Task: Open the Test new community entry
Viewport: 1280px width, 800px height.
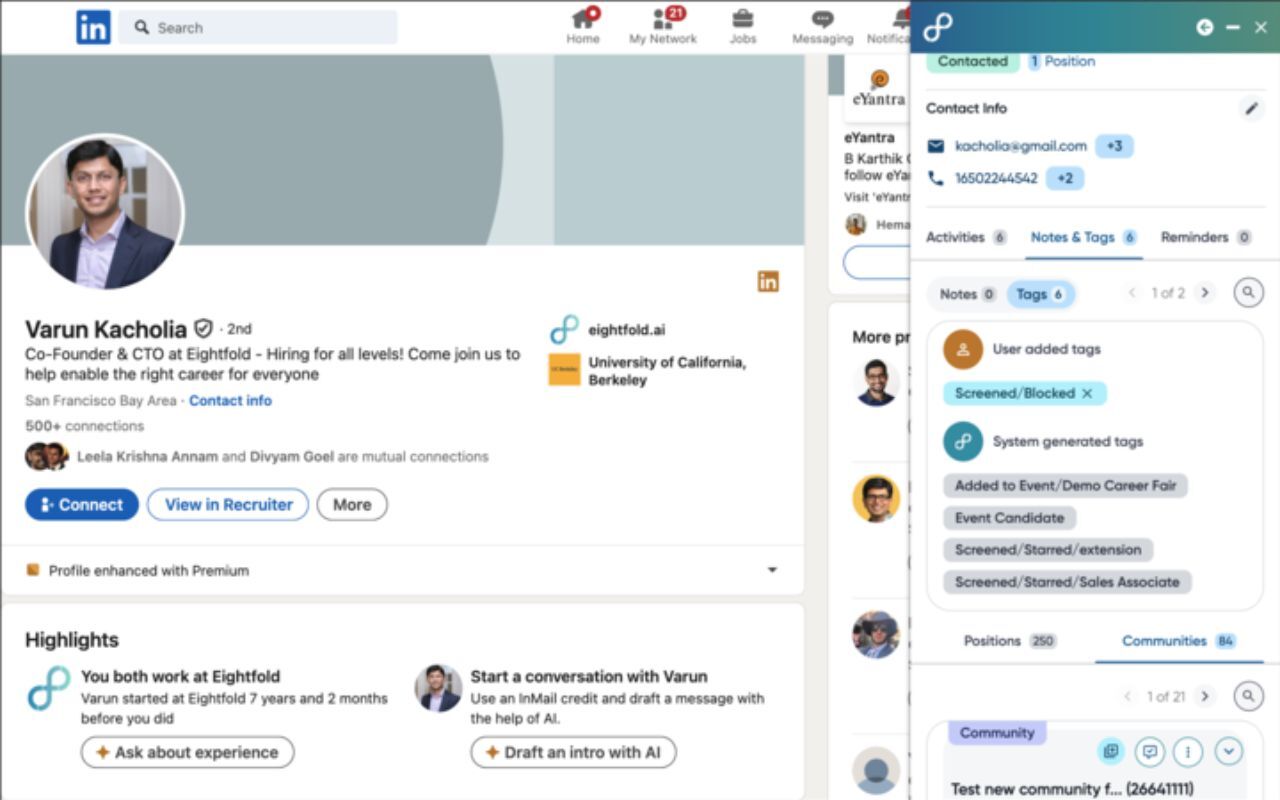Action: coord(1072,789)
